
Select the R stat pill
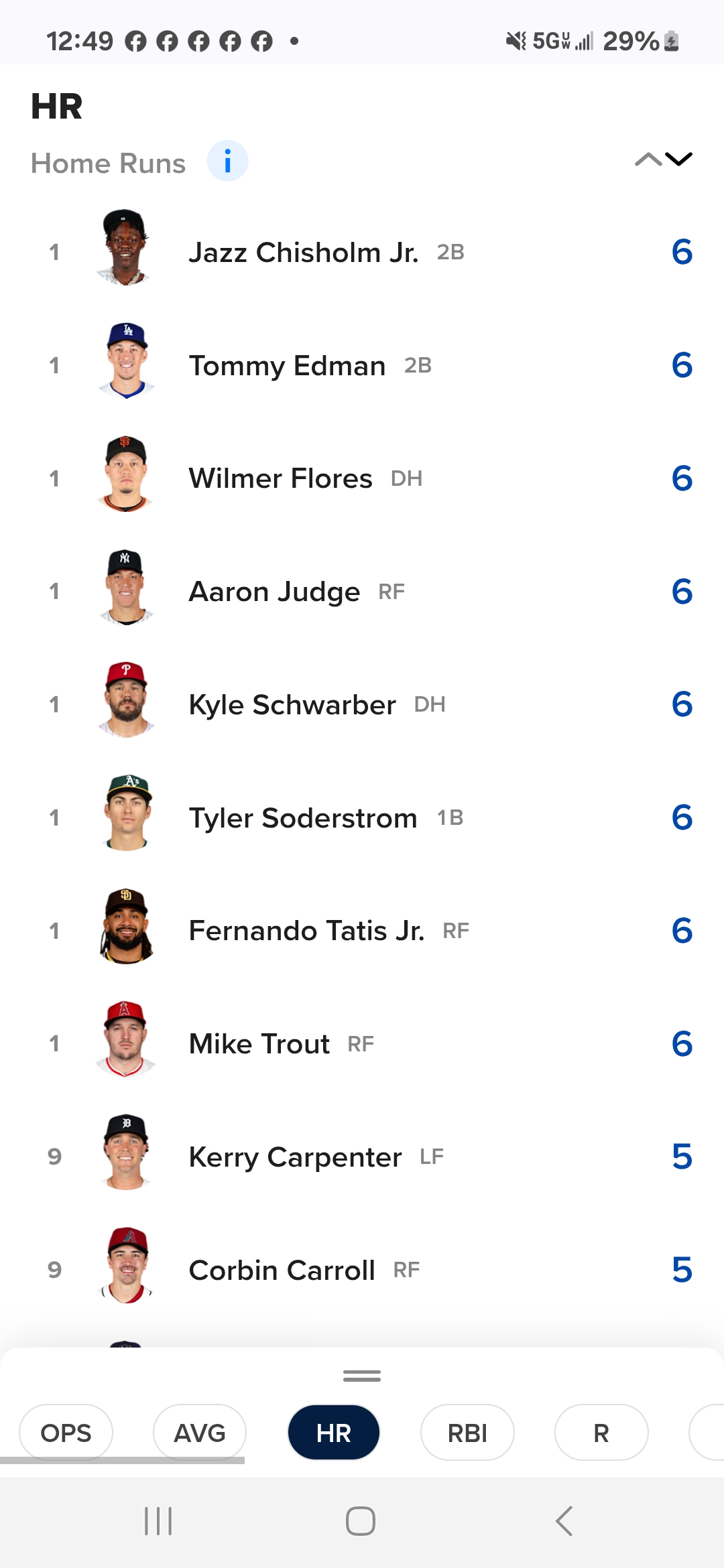coord(601,1433)
